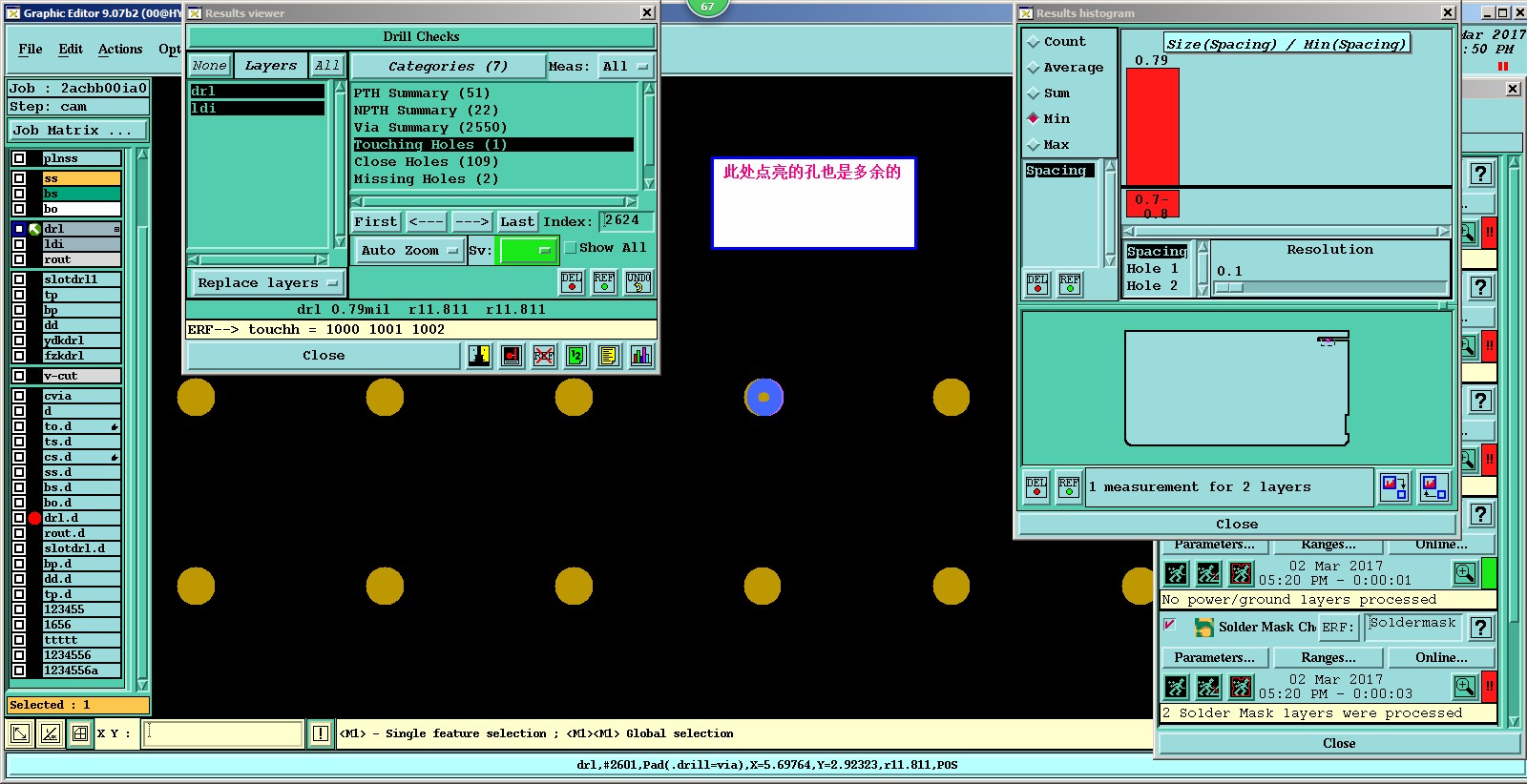Click the Categories (7) header
The width and height of the screenshot is (1527, 784).
[x=448, y=67]
